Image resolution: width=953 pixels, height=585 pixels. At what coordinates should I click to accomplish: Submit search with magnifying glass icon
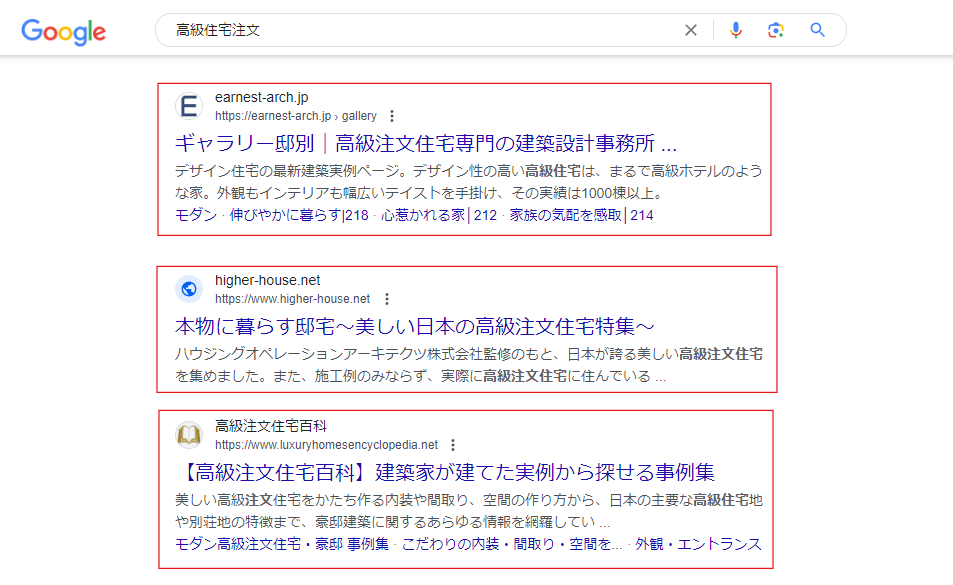[817, 30]
